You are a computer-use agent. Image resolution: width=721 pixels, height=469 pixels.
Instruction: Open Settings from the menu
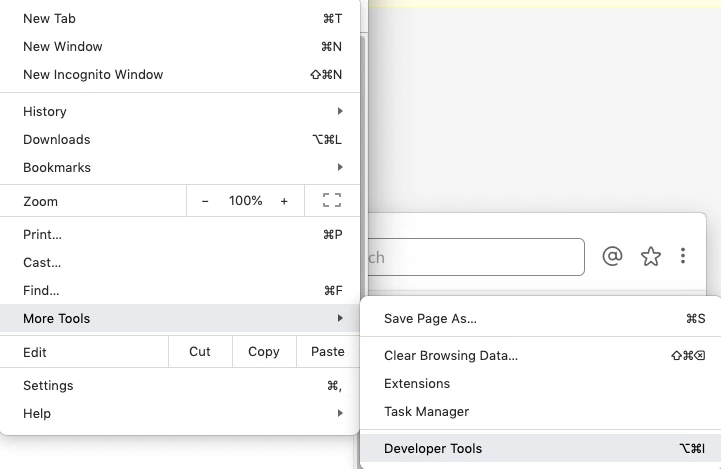179,385
